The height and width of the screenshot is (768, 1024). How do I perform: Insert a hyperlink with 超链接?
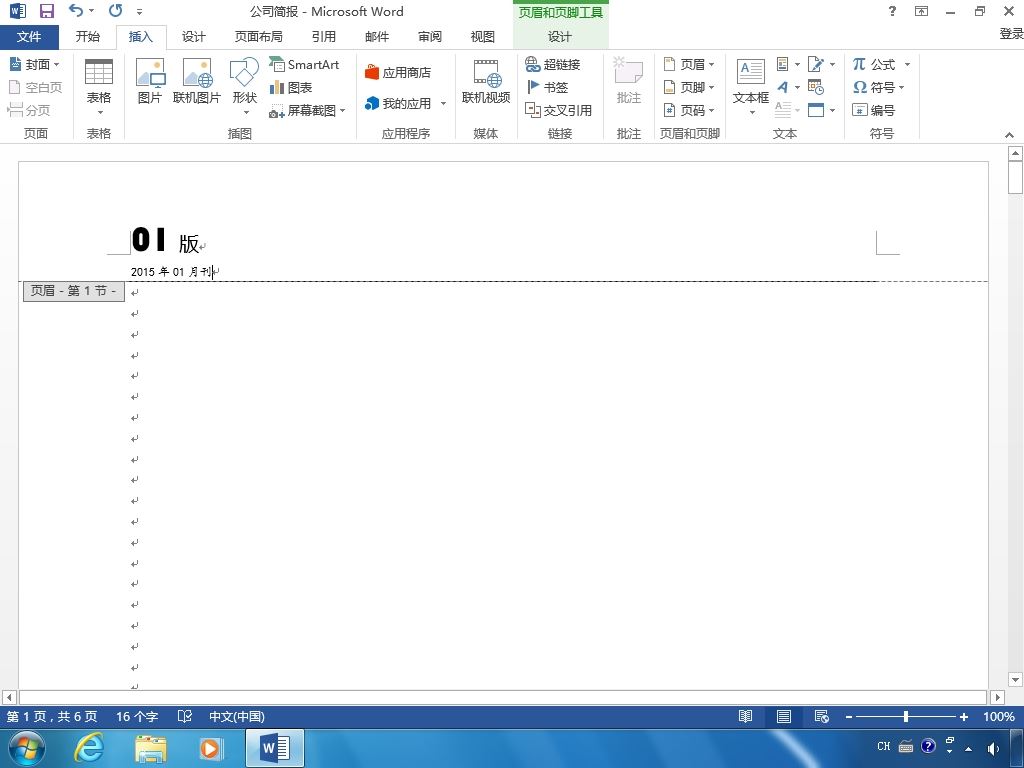pos(553,64)
